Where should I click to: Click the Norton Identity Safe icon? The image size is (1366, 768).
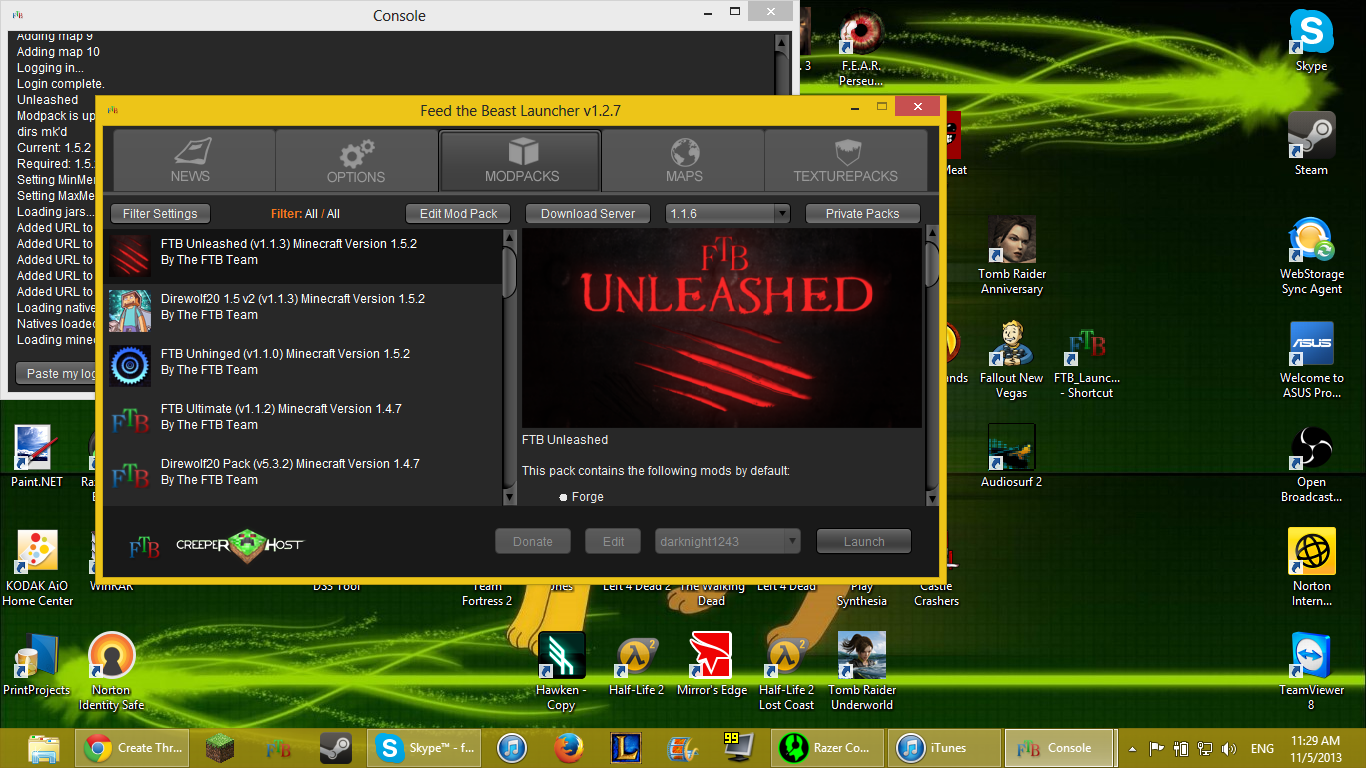(112, 671)
